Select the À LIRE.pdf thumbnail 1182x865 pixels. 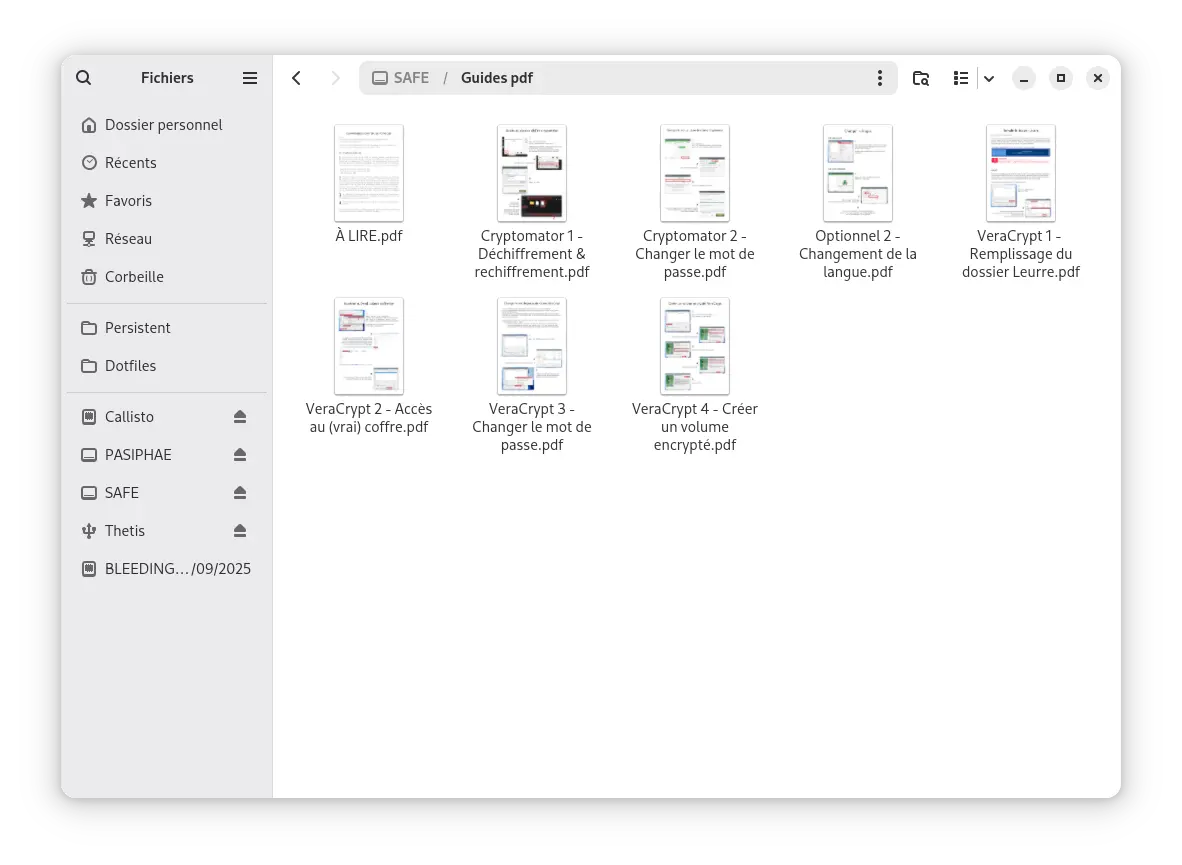tap(369, 173)
